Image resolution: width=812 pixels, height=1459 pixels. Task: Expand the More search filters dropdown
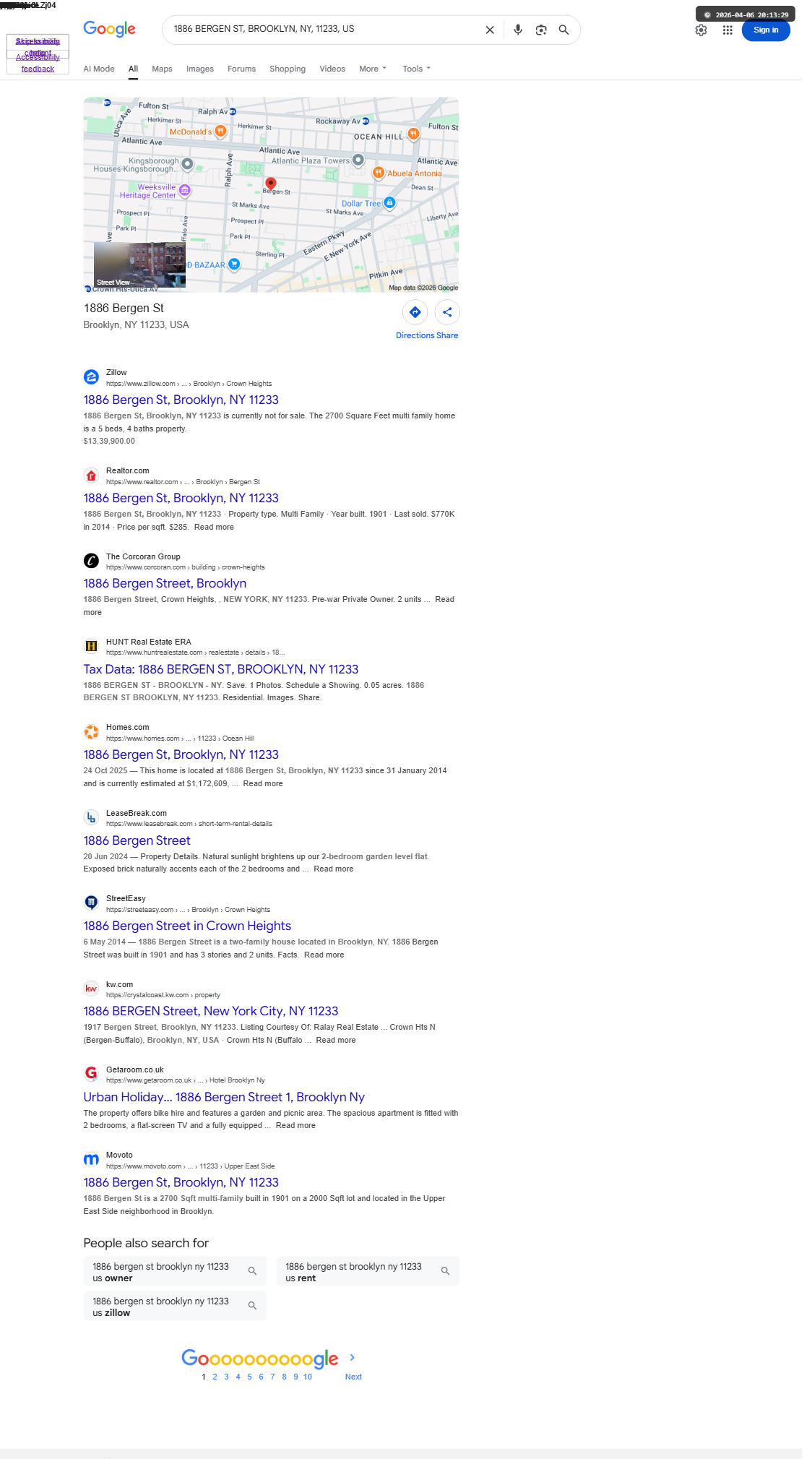point(373,69)
